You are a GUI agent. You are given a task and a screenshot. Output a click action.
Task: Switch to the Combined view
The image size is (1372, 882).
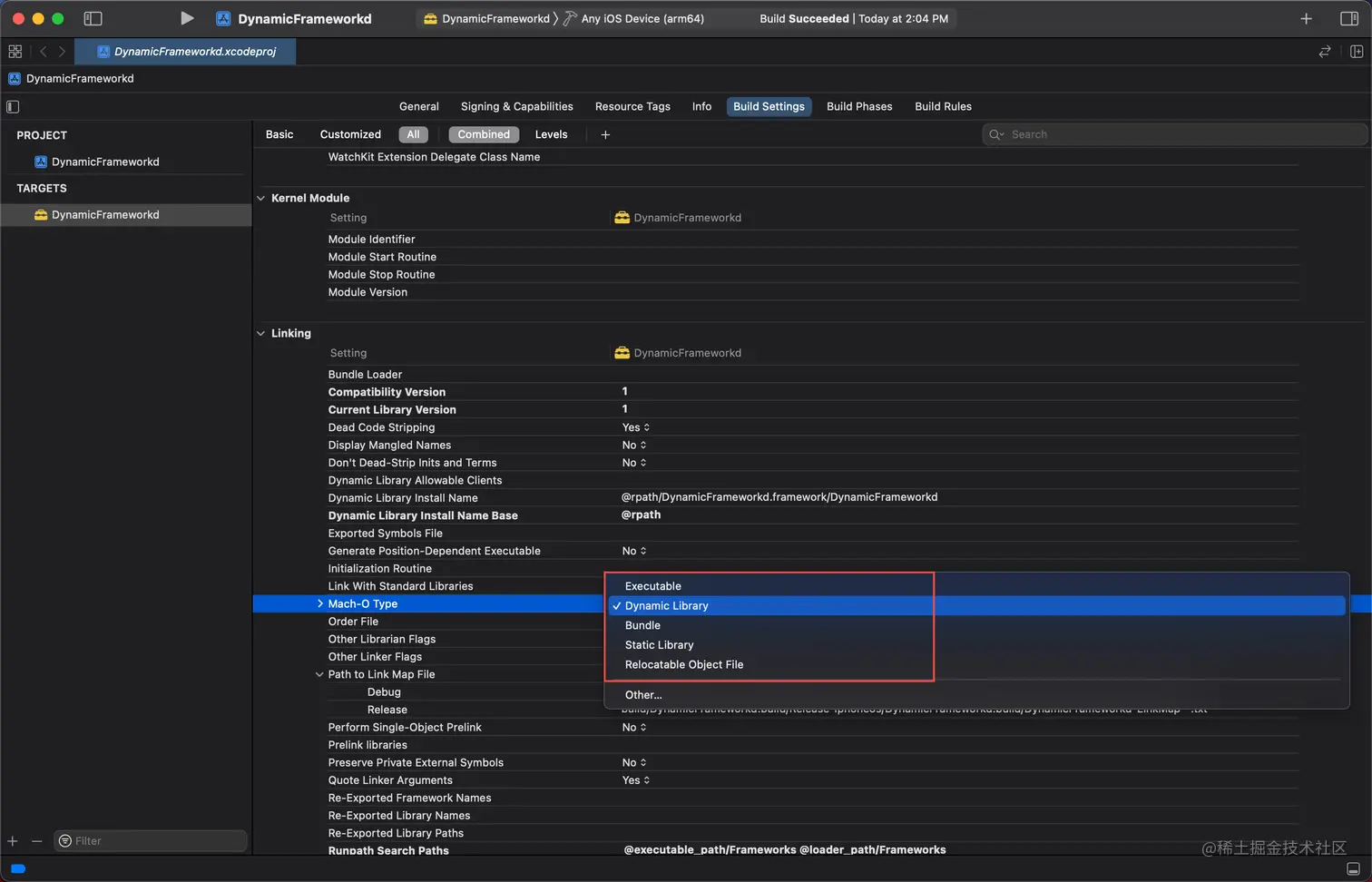click(484, 134)
